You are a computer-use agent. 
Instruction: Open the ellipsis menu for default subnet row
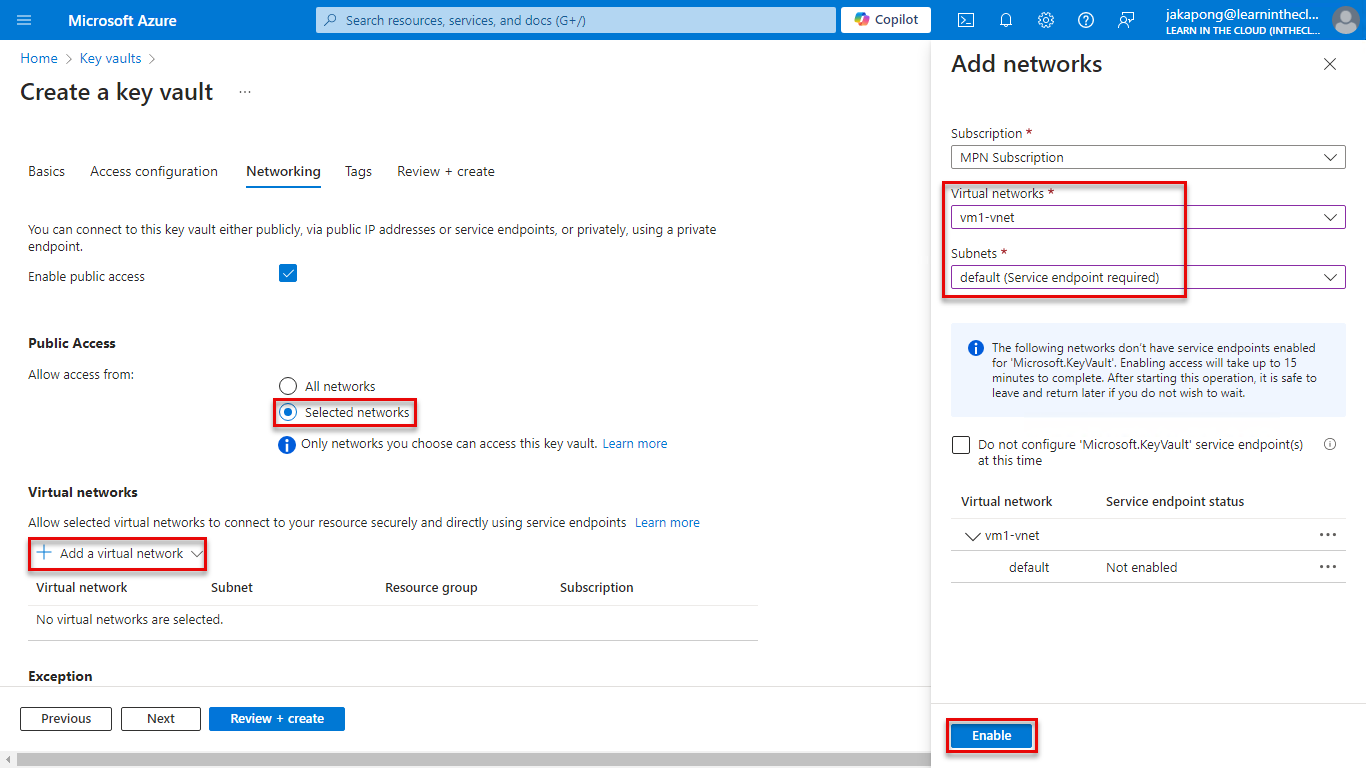1327,567
